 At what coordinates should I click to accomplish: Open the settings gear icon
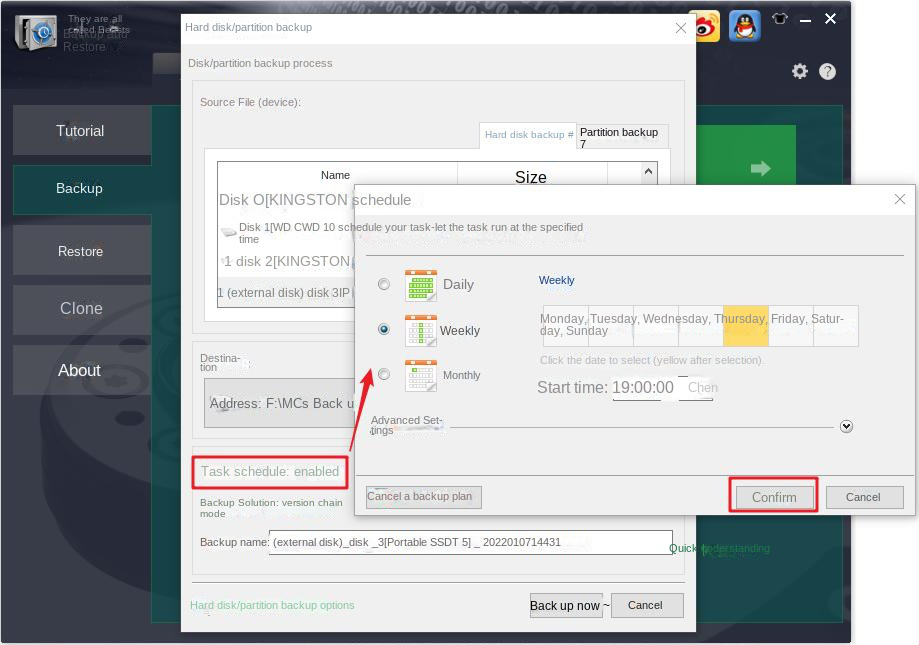(x=798, y=71)
